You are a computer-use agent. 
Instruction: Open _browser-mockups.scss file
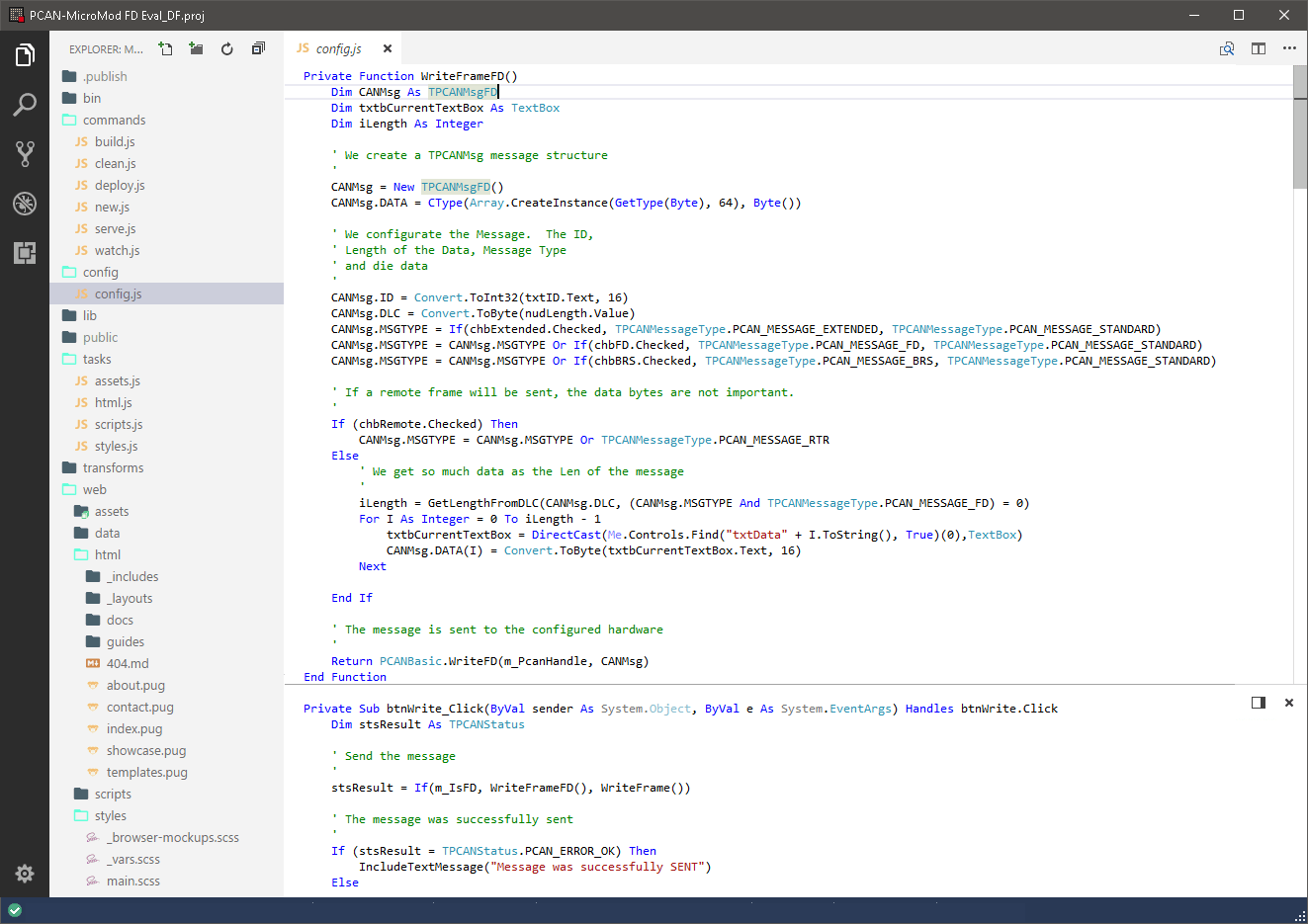[166, 837]
